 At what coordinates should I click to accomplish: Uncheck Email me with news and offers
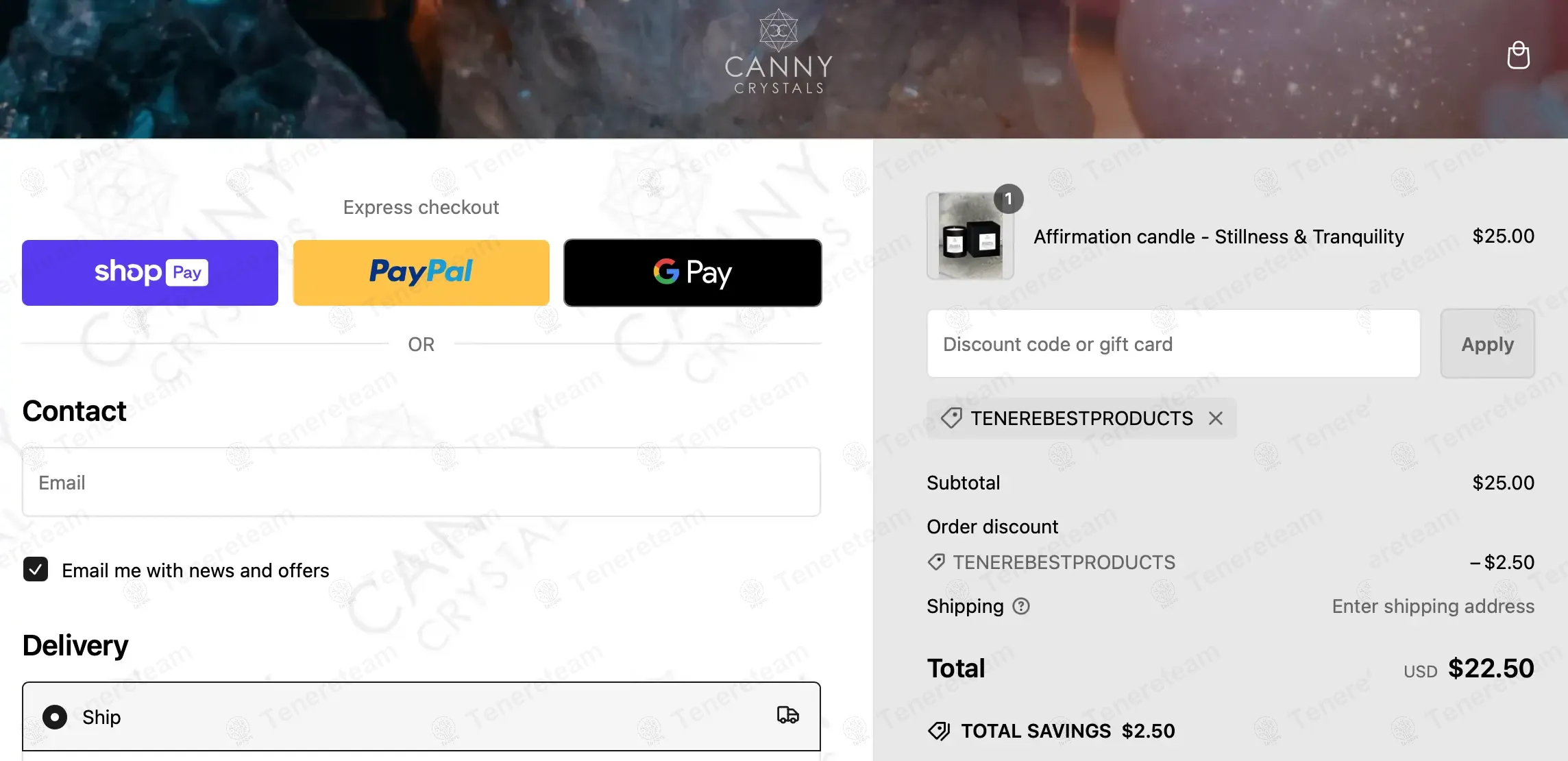tap(36, 570)
